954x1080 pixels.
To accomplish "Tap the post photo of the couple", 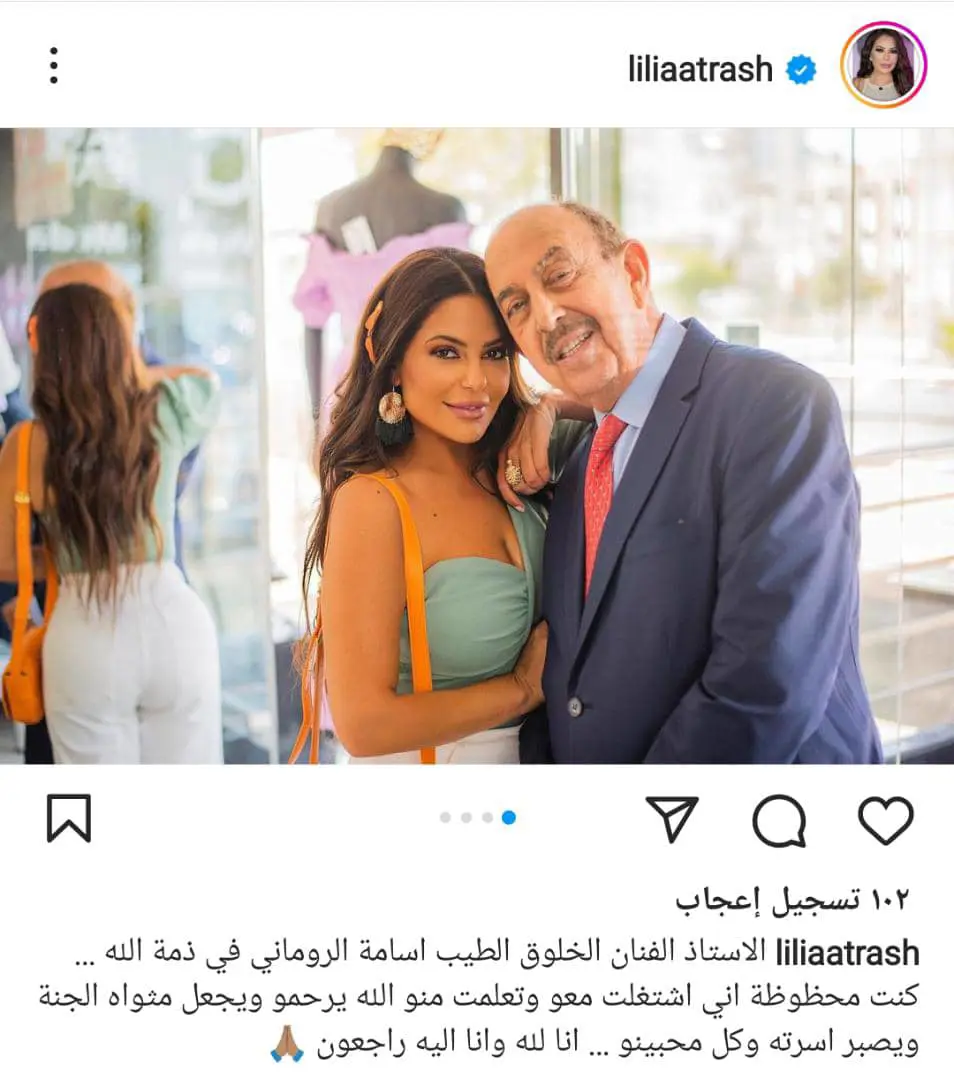I will pos(477,446).
